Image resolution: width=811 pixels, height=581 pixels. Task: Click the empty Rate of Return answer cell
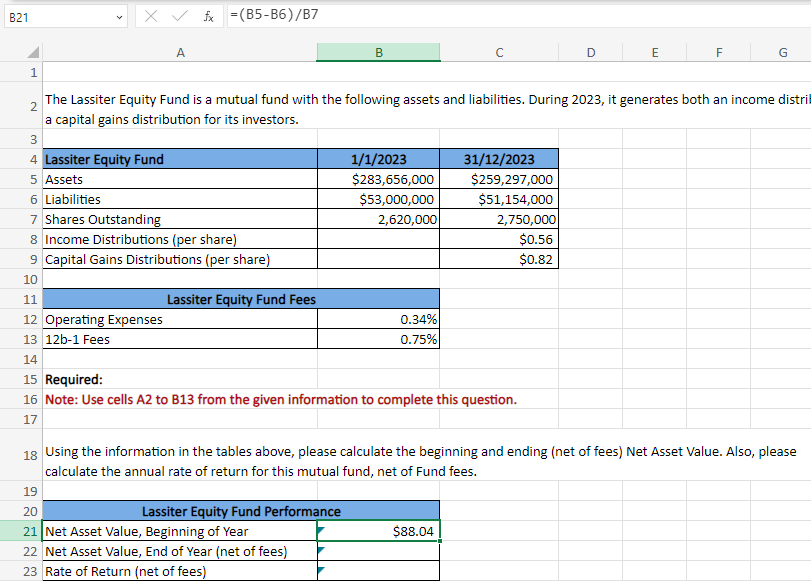coord(378,571)
